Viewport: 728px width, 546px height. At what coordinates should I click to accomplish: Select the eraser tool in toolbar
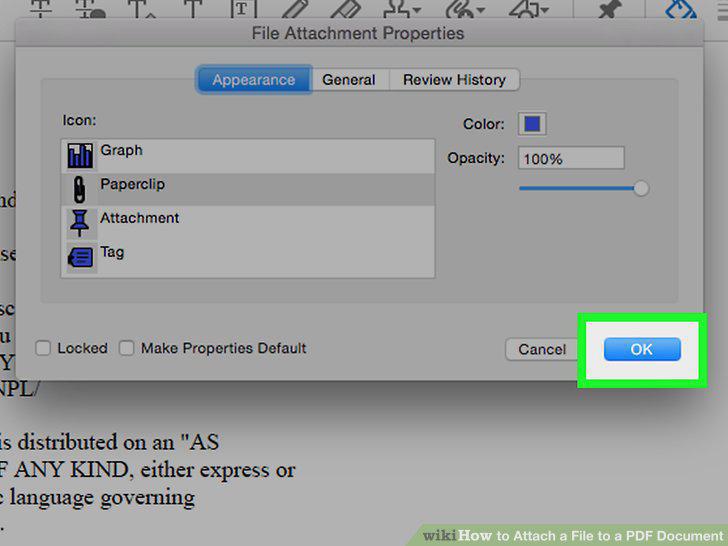(346, 9)
